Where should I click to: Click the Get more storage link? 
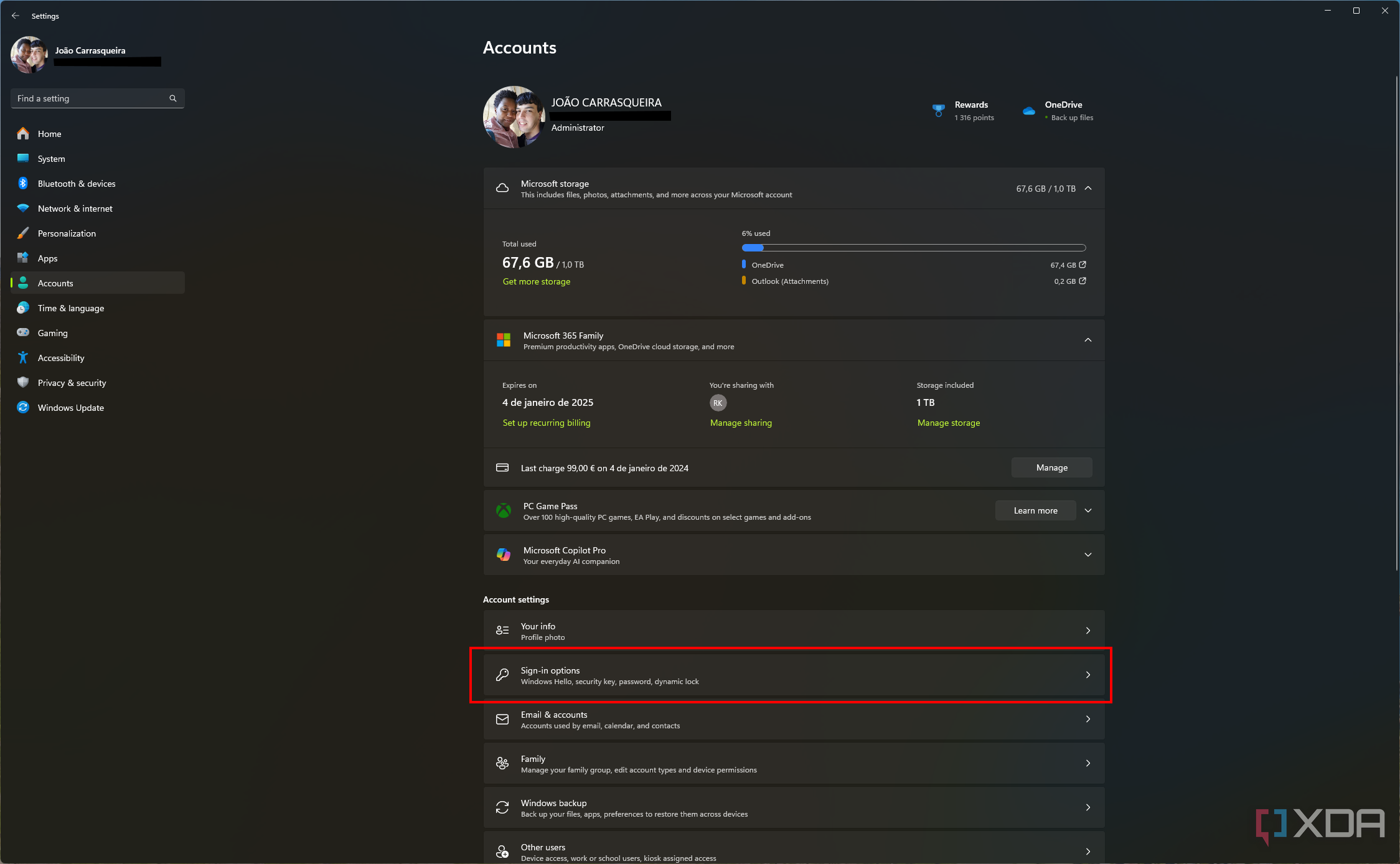(x=537, y=281)
